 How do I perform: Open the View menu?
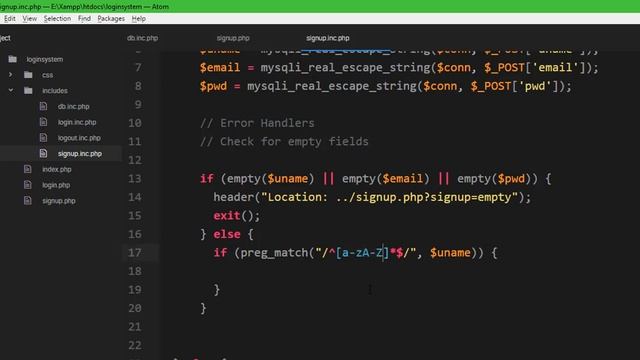pos(29,19)
